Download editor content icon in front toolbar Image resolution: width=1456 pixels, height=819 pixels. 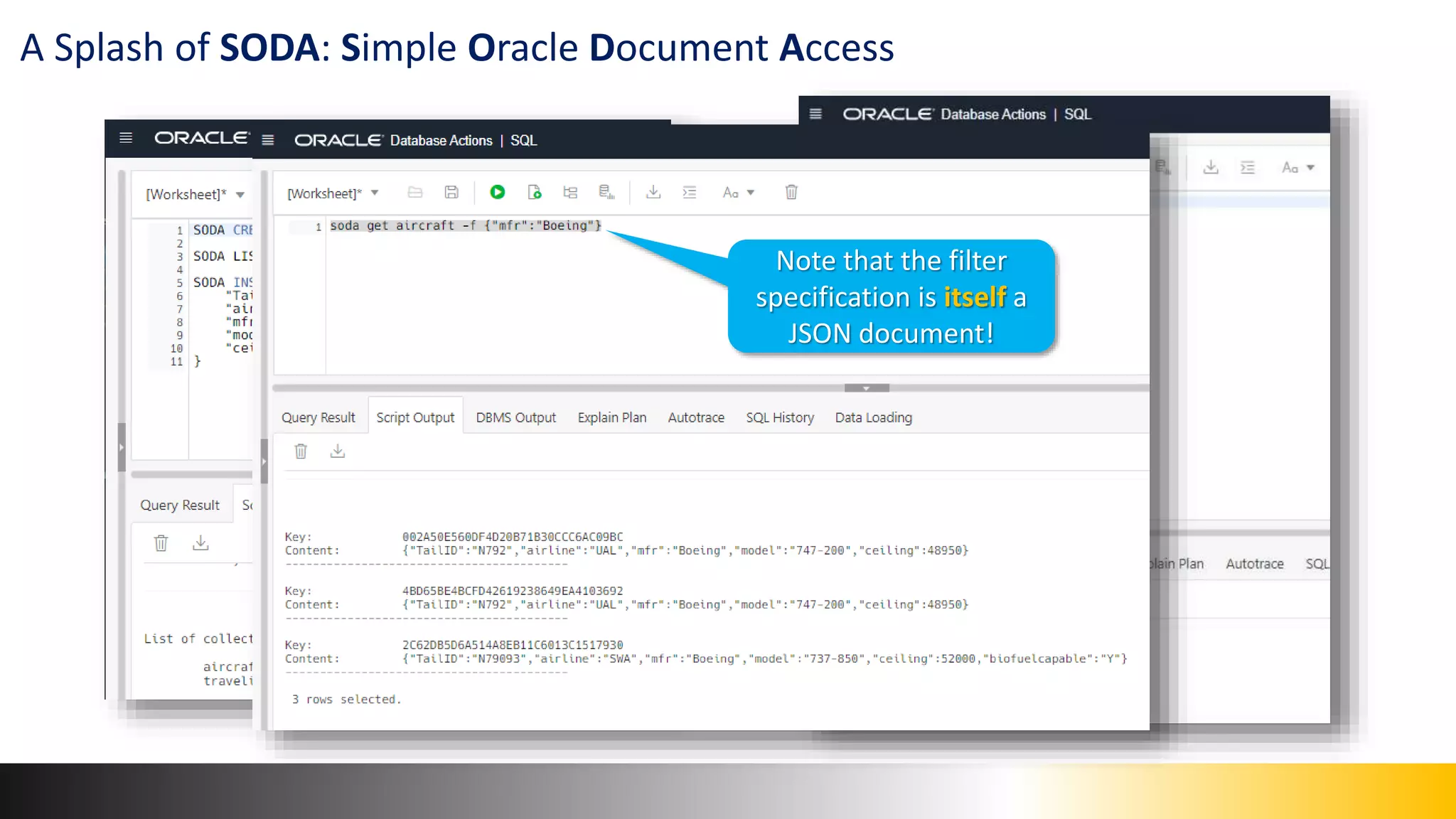click(653, 192)
